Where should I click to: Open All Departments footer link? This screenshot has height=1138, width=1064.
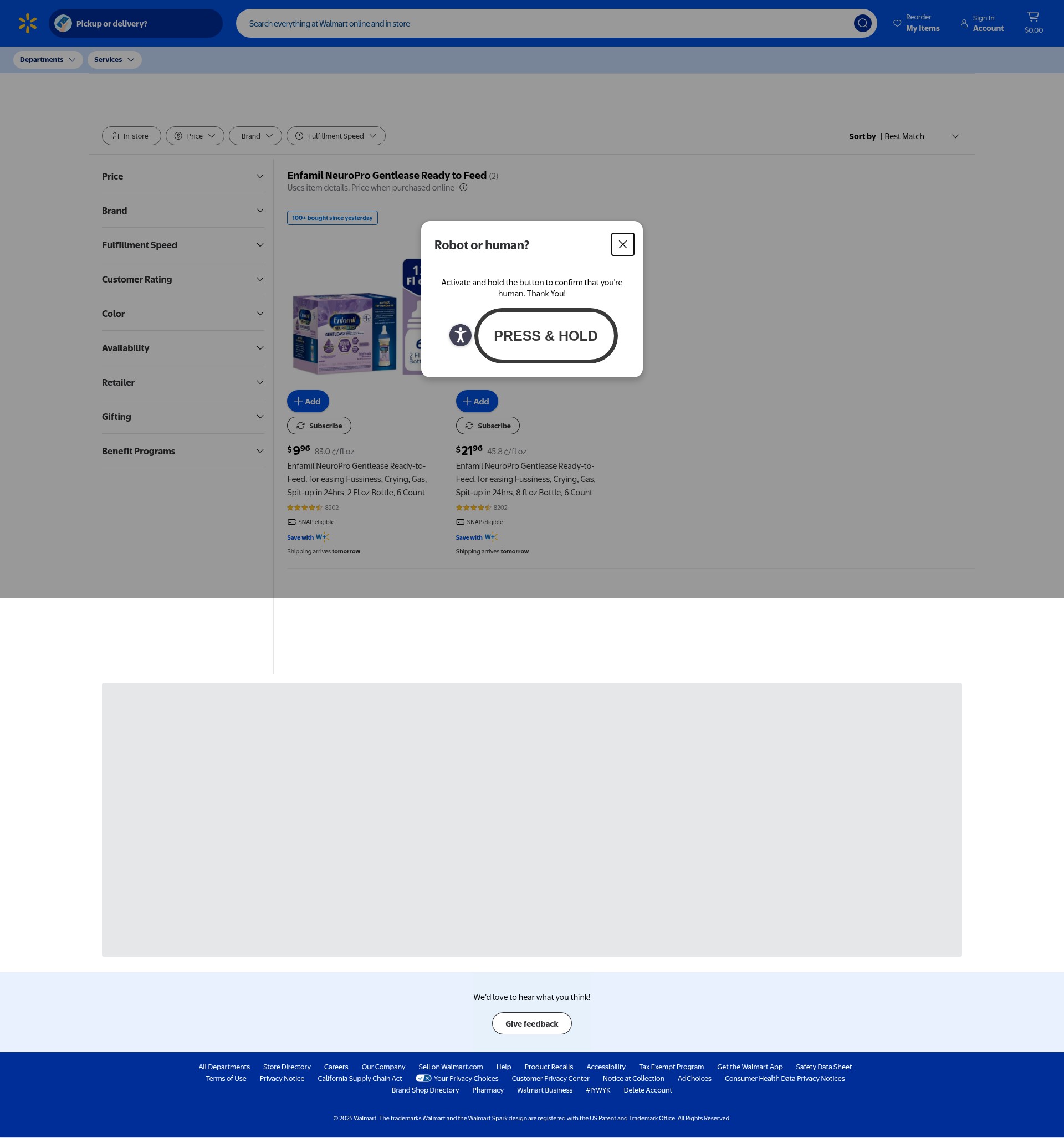224,1067
